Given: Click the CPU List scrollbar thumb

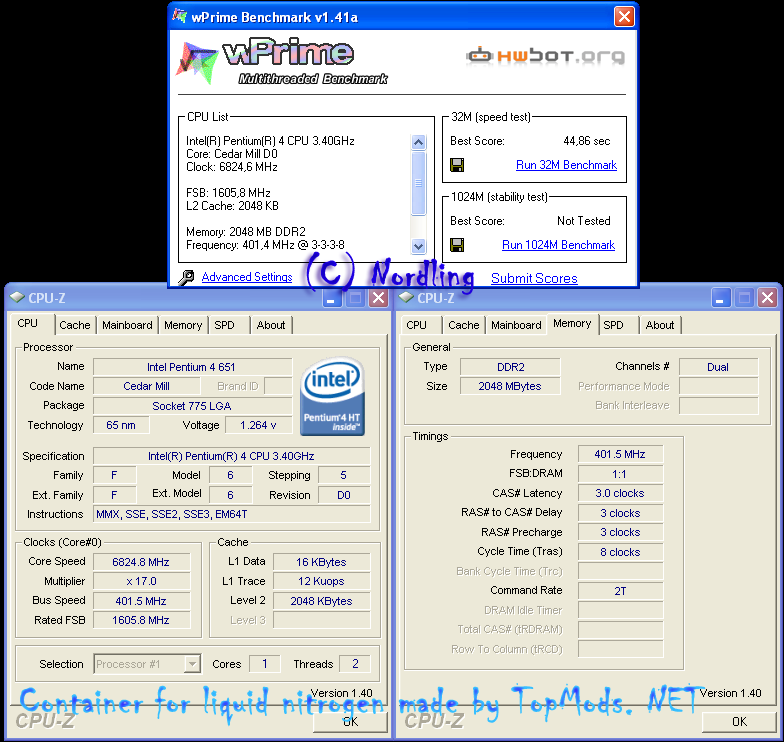Looking at the screenshot, I should [x=418, y=183].
